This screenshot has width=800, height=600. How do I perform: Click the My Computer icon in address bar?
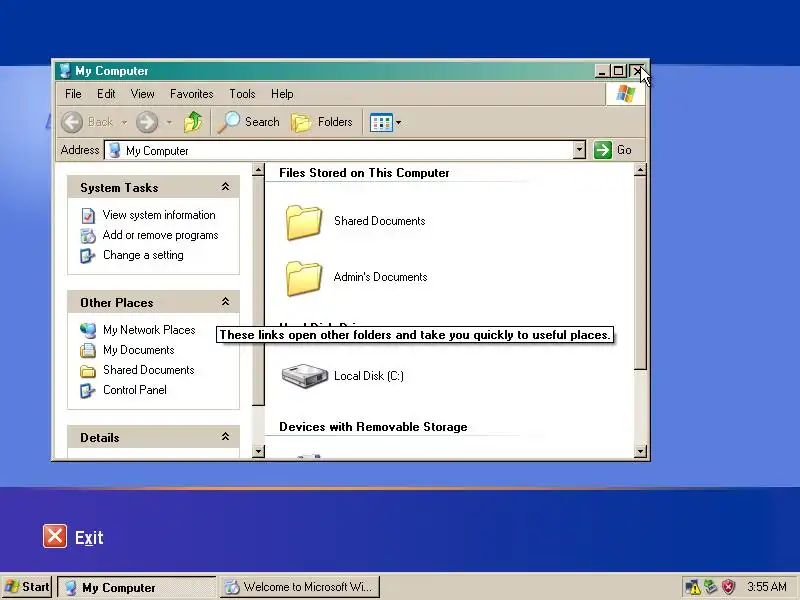(115, 150)
